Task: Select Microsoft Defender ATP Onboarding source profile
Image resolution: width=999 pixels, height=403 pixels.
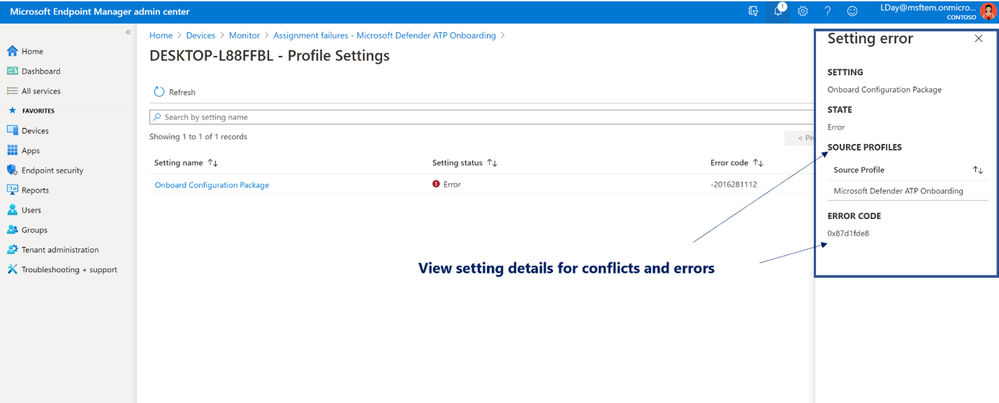Action: pyautogui.click(x=898, y=190)
